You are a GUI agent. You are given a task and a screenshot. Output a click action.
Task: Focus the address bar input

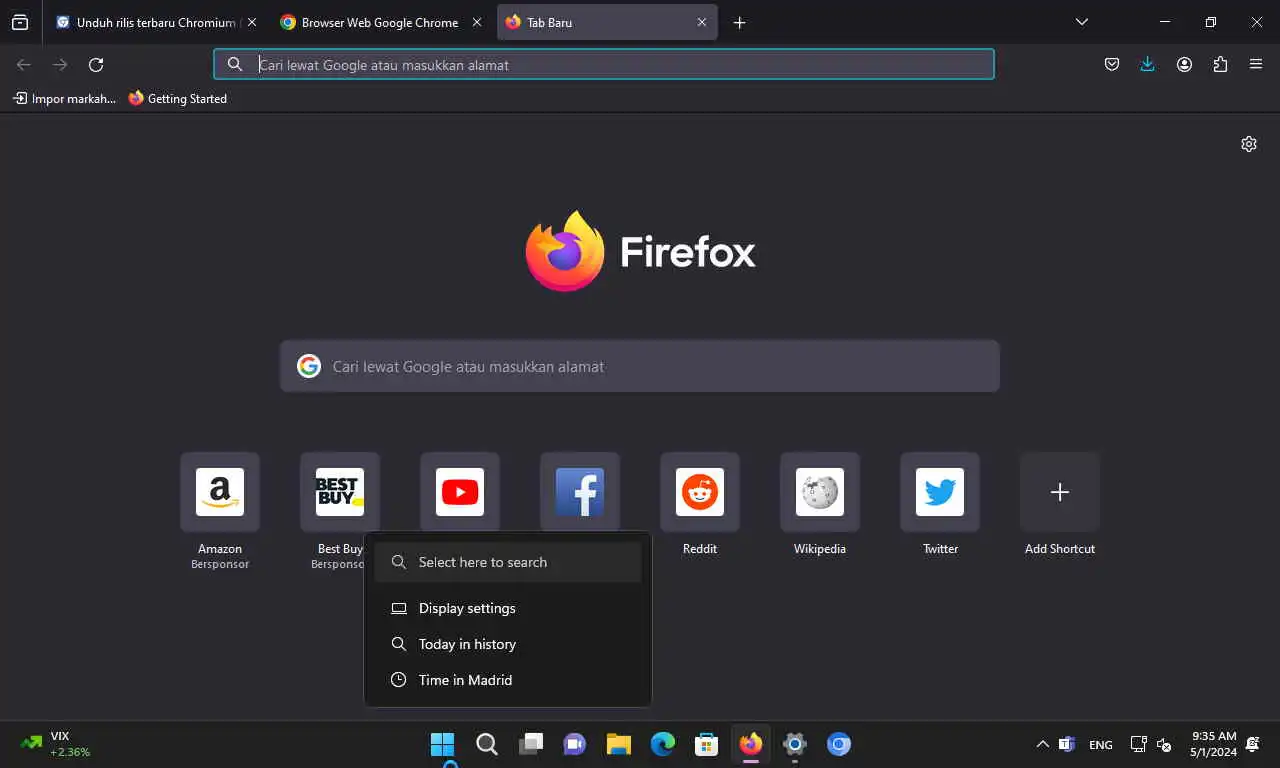click(604, 64)
